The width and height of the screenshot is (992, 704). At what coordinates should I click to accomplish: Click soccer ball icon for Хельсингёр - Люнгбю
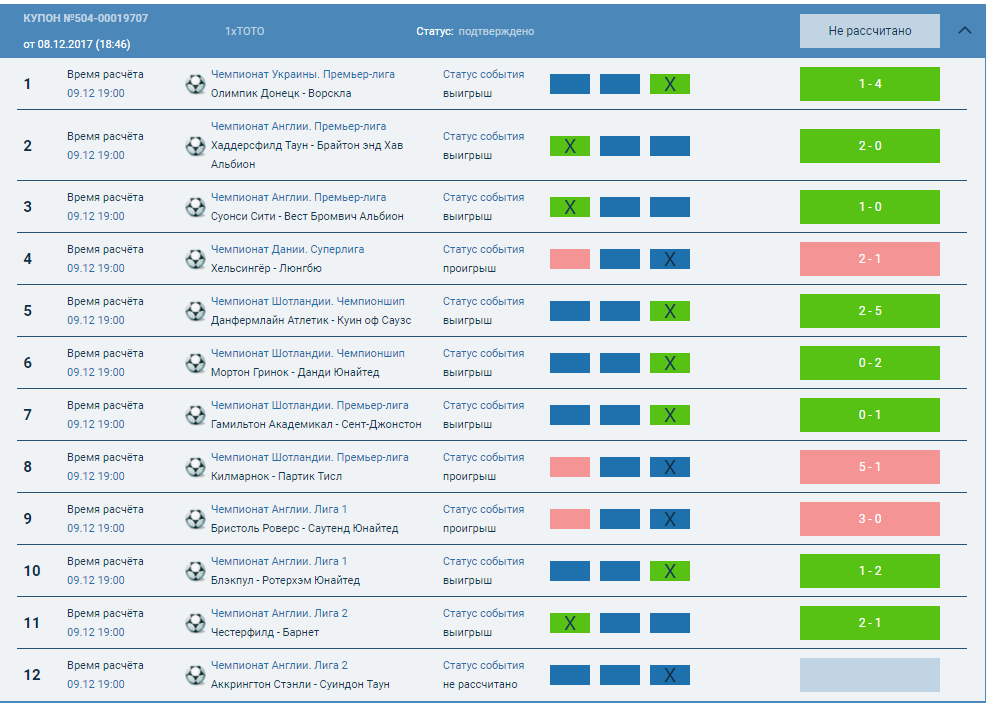(195, 259)
